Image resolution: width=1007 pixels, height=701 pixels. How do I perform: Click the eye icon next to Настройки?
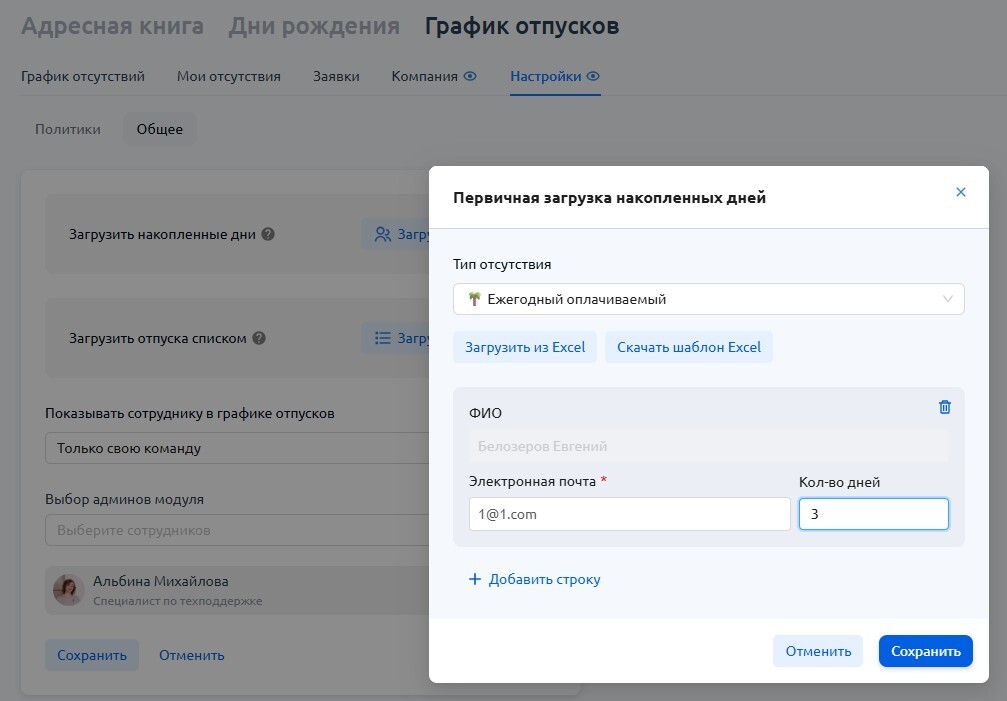[x=593, y=76]
